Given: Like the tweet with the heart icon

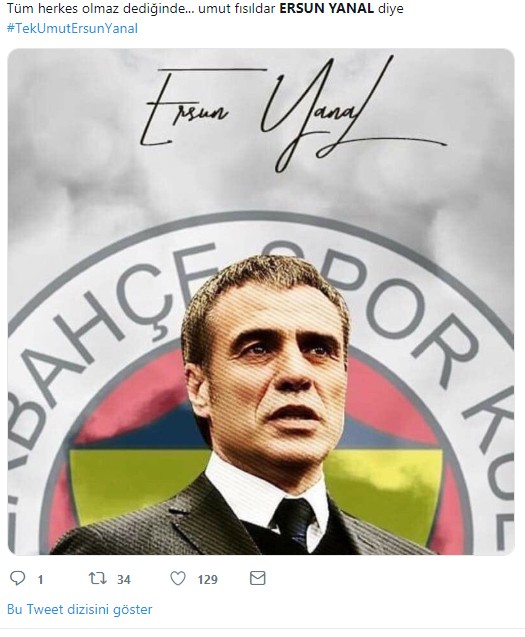Looking at the screenshot, I should 178,578.
